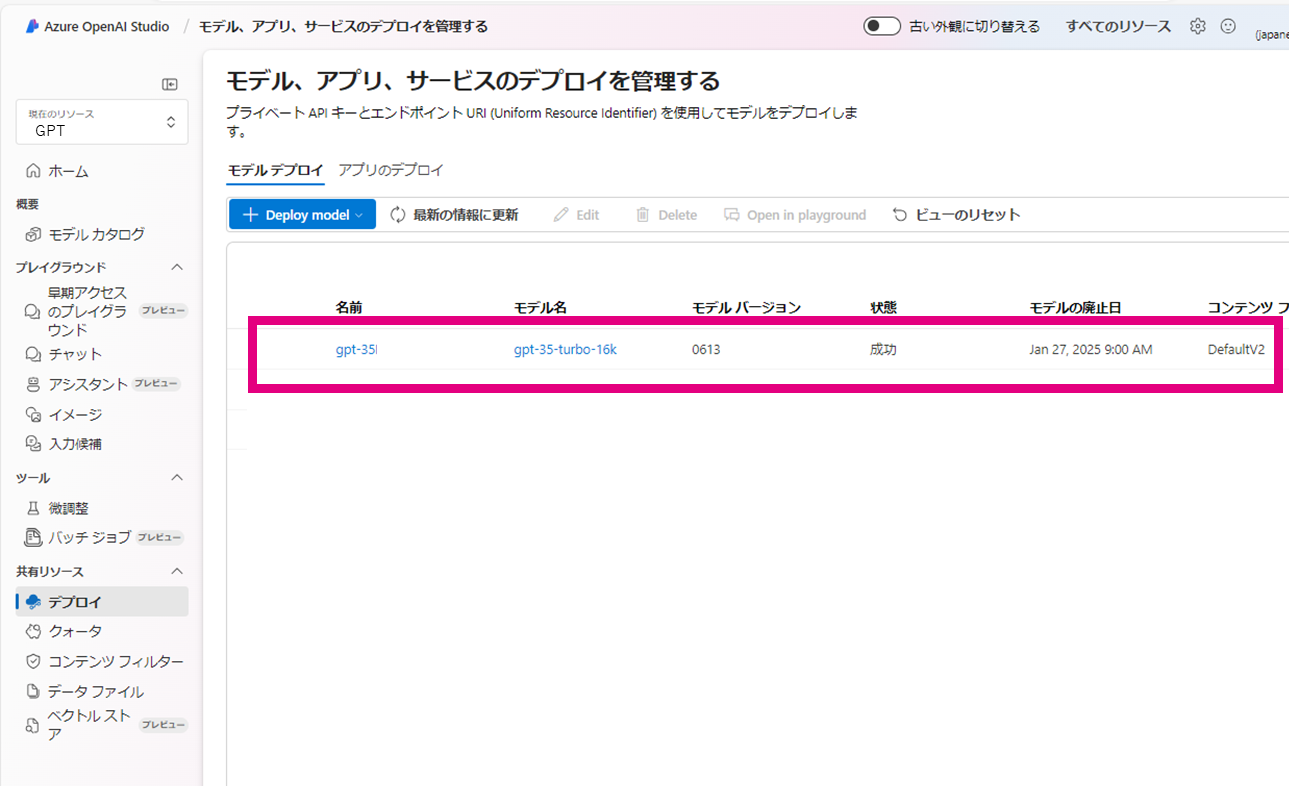Click the コンテンツ フィルター shield icon
Screen dimensions: 1290x786
click(x=33, y=661)
